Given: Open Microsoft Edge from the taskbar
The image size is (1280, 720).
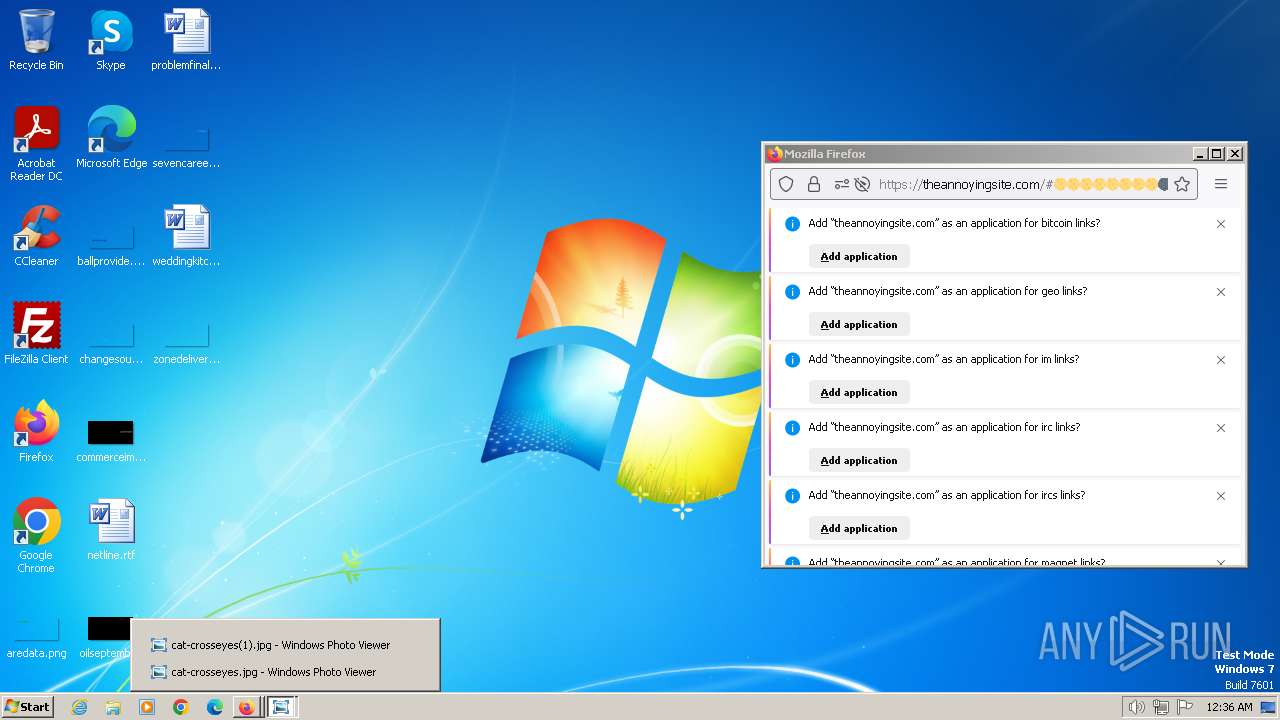Looking at the screenshot, I should click(215, 707).
